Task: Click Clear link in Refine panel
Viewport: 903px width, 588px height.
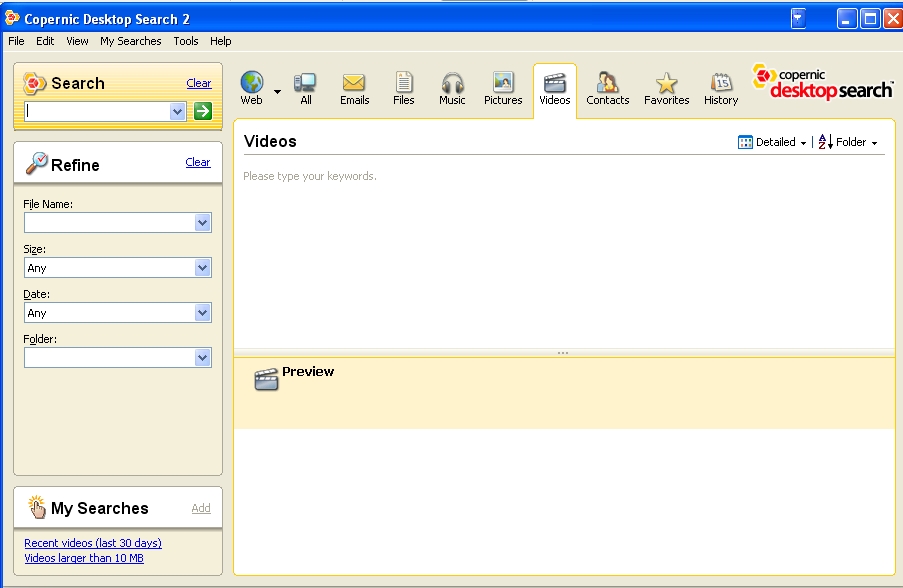Action: tap(198, 162)
